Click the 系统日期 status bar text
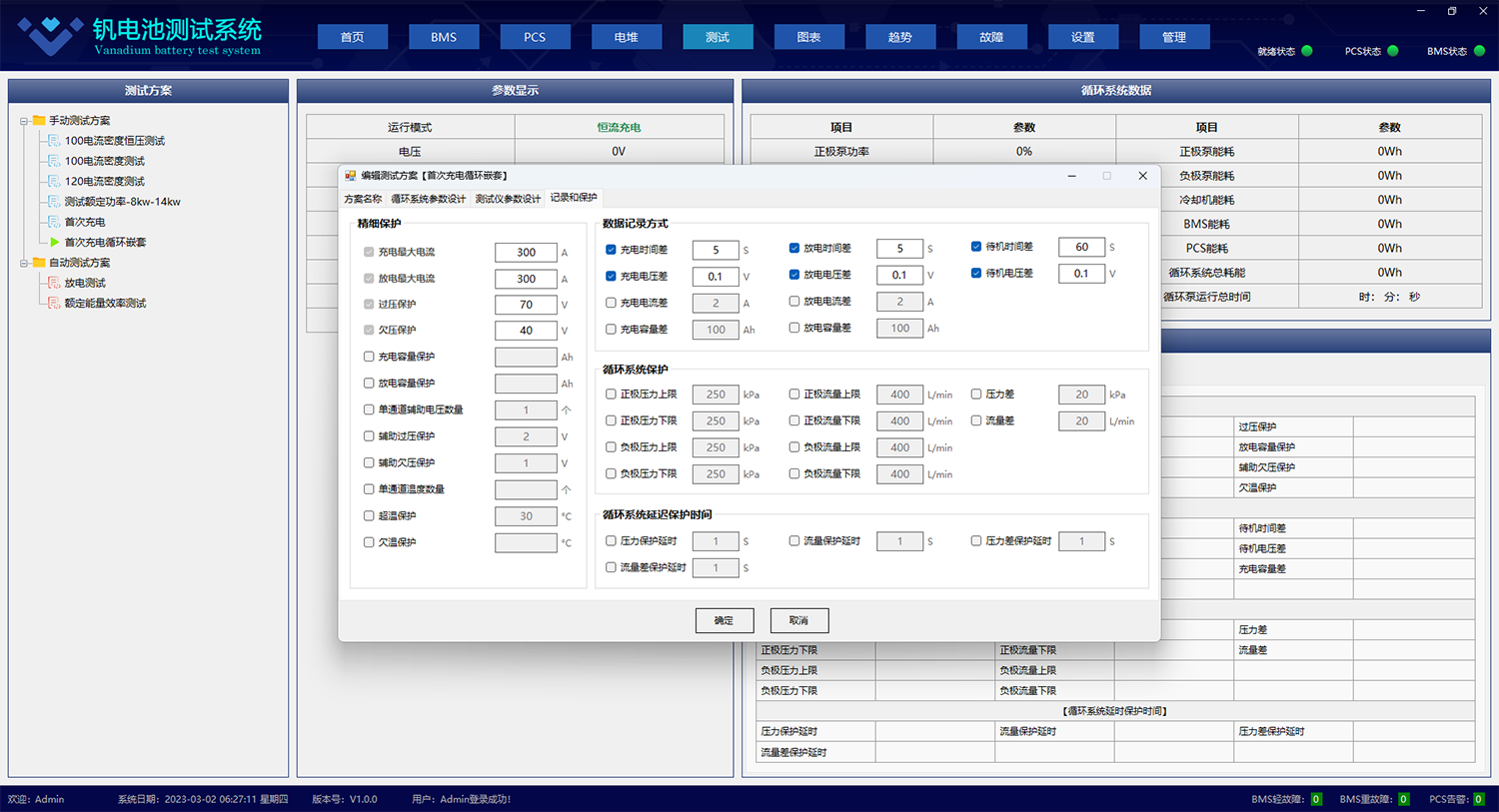Screen dimensions: 1499x812 (203, 799)
